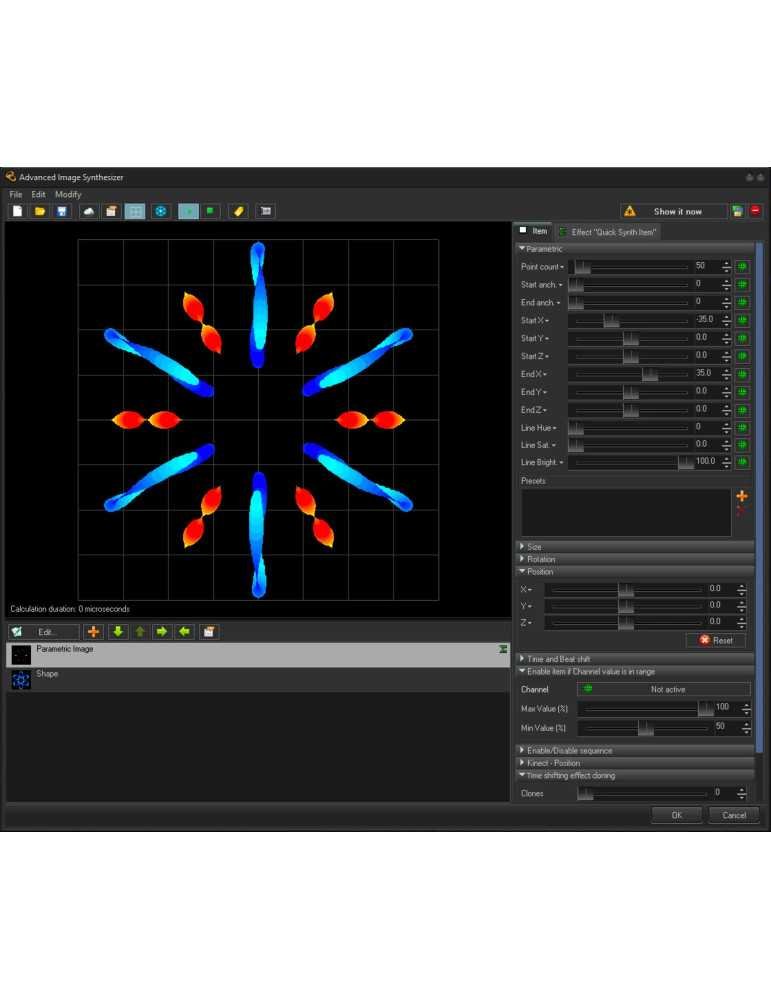The image size is (771, 1000).
Task: Expand the Rotation section
Action: click(x=540, y=559)
